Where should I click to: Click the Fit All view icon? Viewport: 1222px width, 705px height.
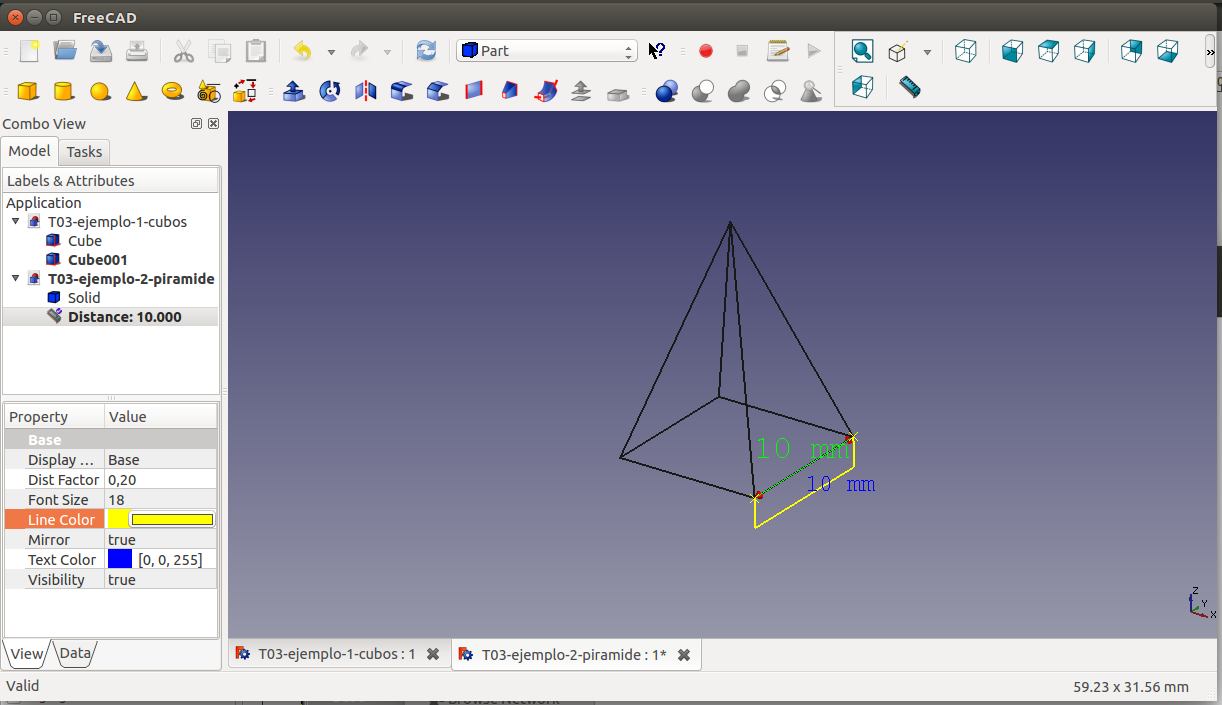[862, 51]
